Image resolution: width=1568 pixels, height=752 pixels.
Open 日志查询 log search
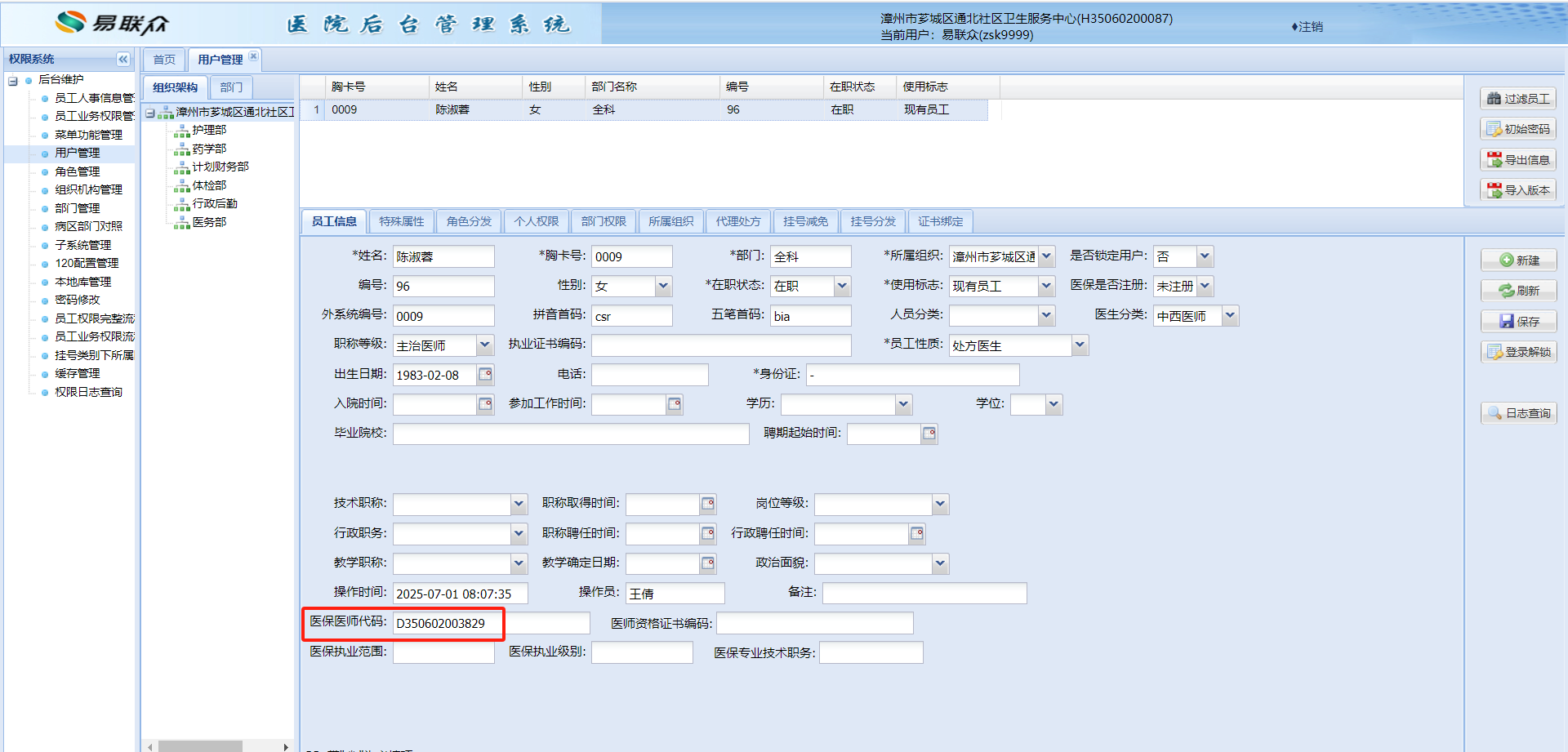click(1519, 414)
